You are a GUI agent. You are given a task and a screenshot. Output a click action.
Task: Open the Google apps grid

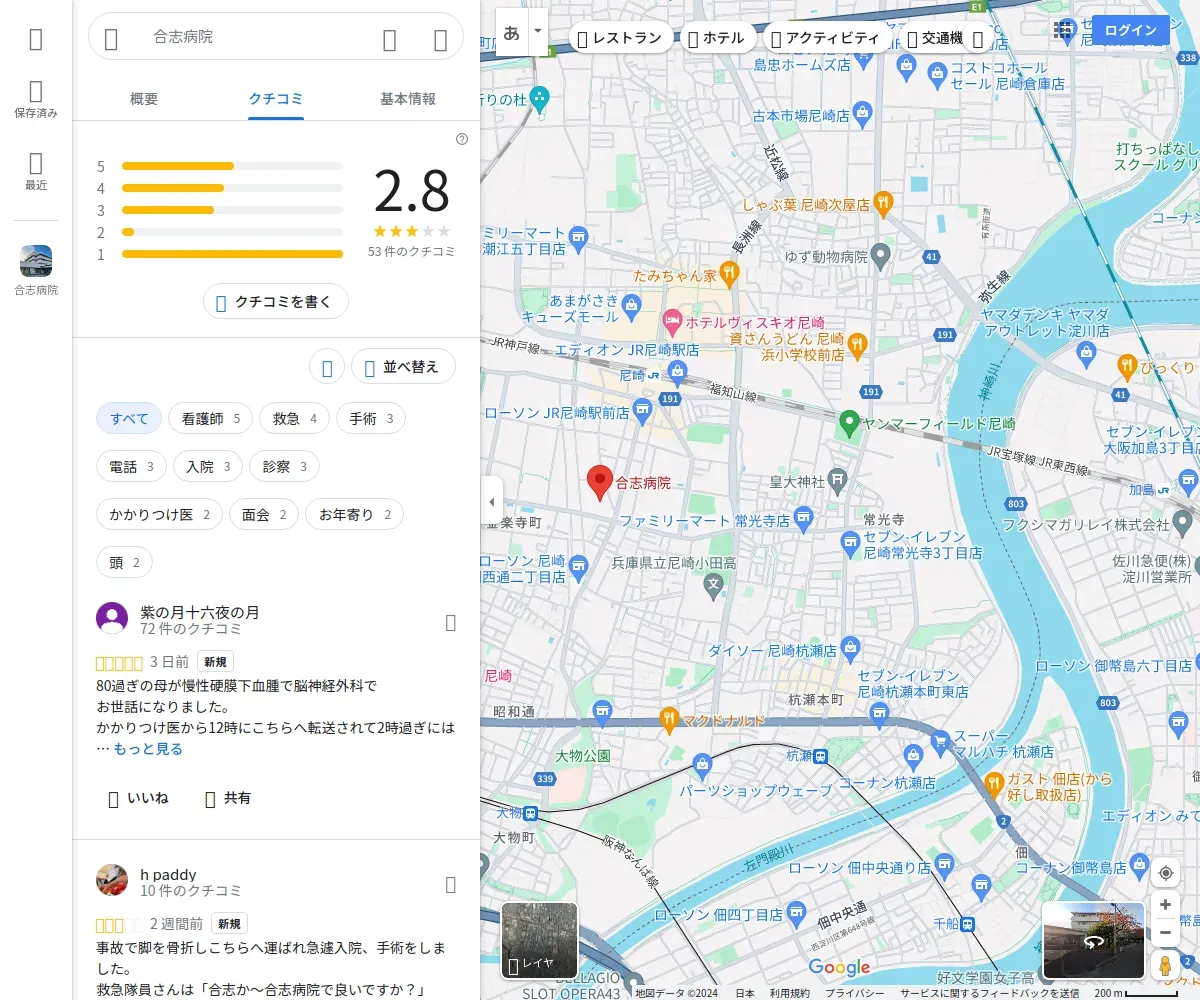[1065, 31]
